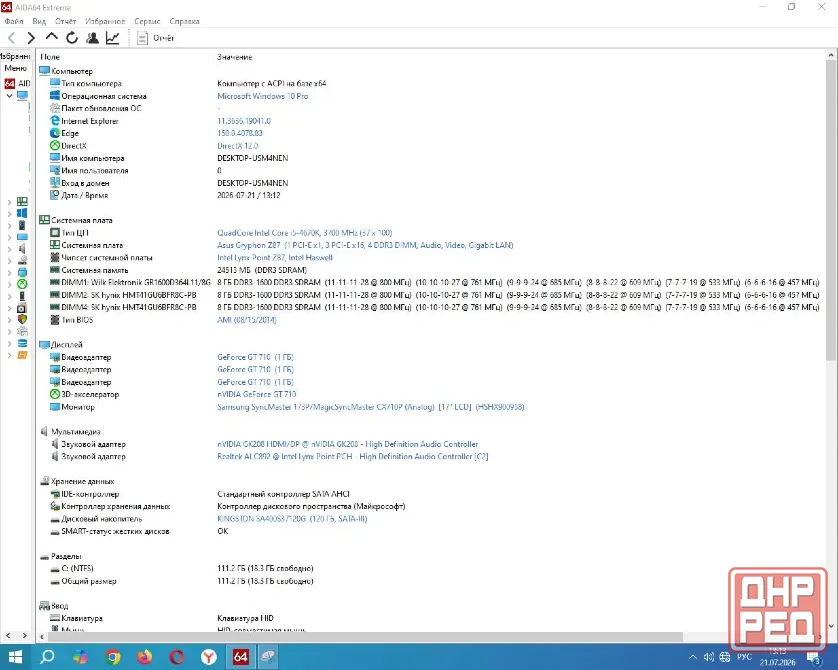This screenshot has height=670, width=838.
Task: Click the vertical scrollbar up arrow
Action: click(x=831, y=55)
